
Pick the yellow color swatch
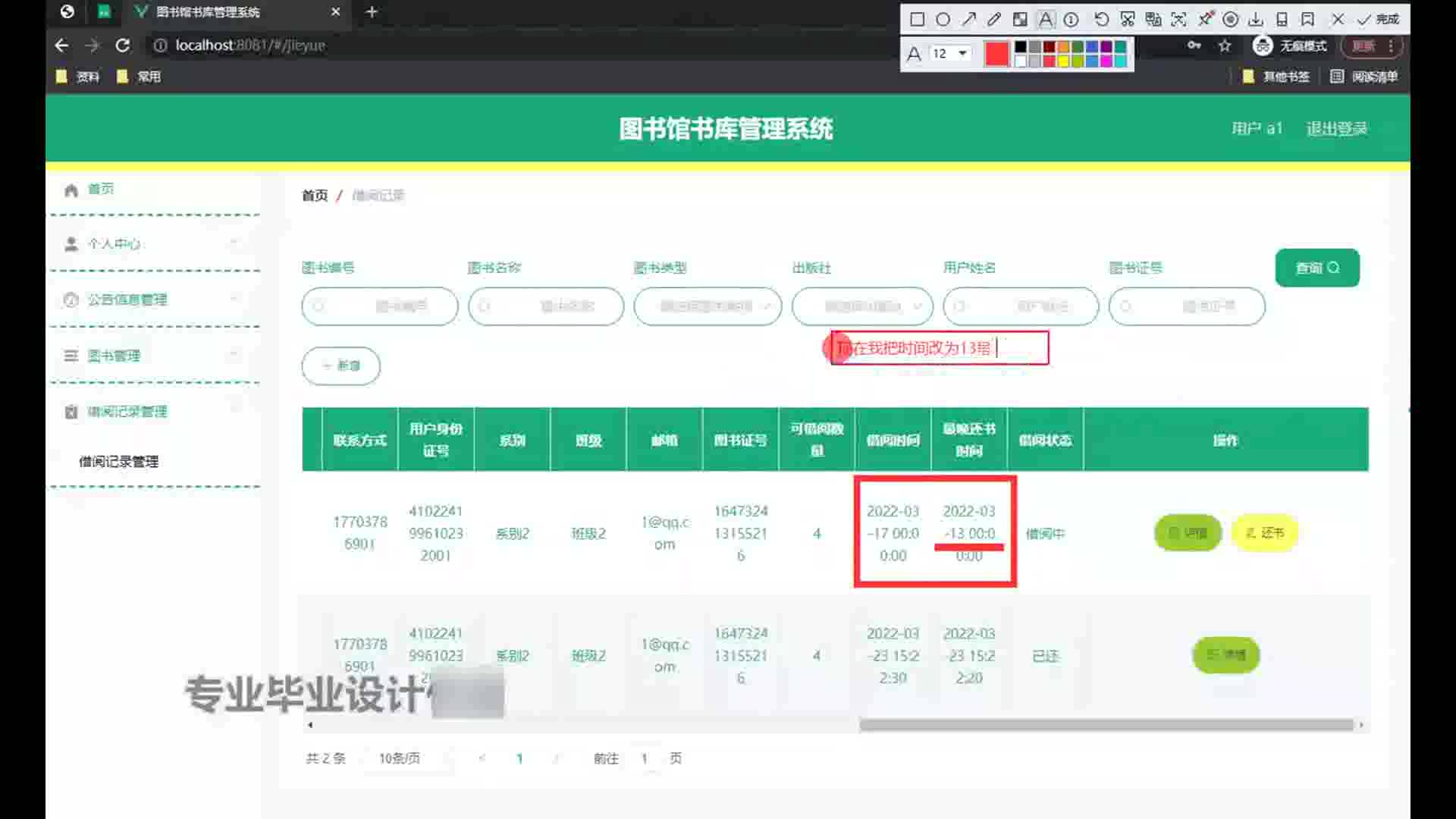click(1063, 61)
